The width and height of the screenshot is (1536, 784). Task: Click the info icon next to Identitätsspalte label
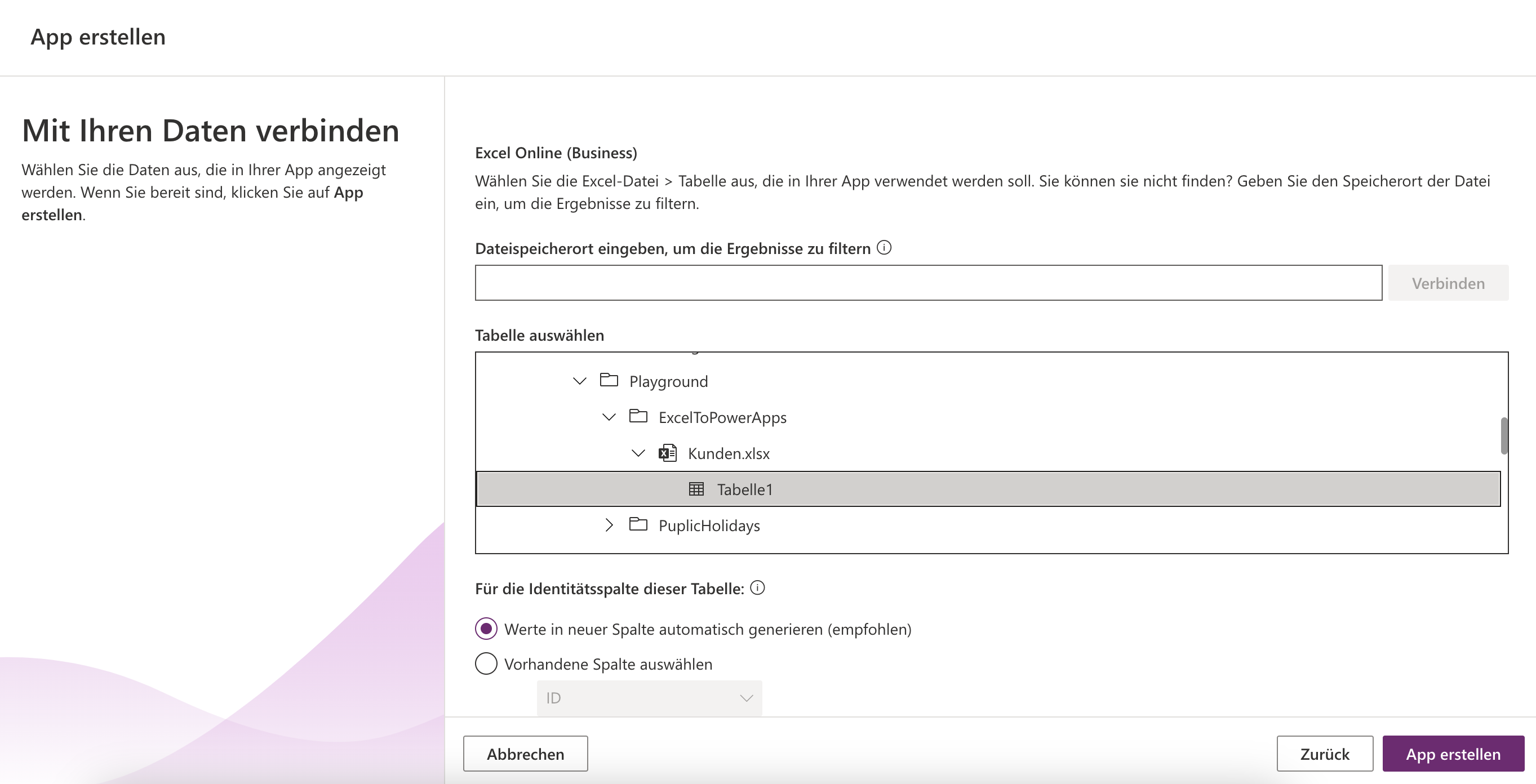(x=757, y=588)
